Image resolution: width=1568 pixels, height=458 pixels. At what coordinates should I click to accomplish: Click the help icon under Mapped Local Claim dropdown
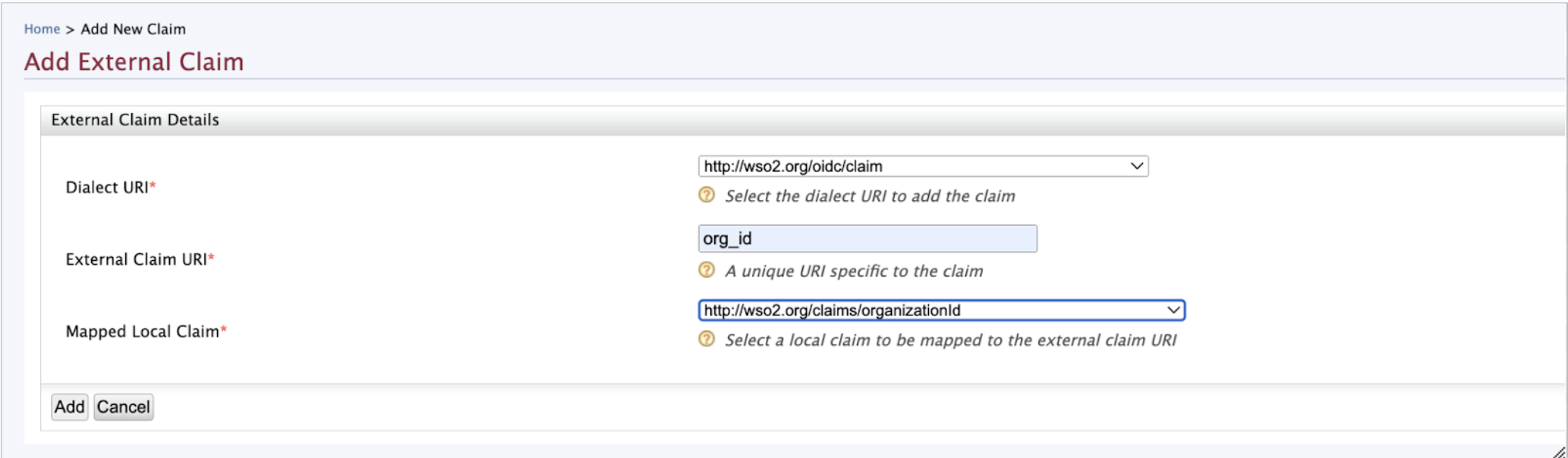707,339
